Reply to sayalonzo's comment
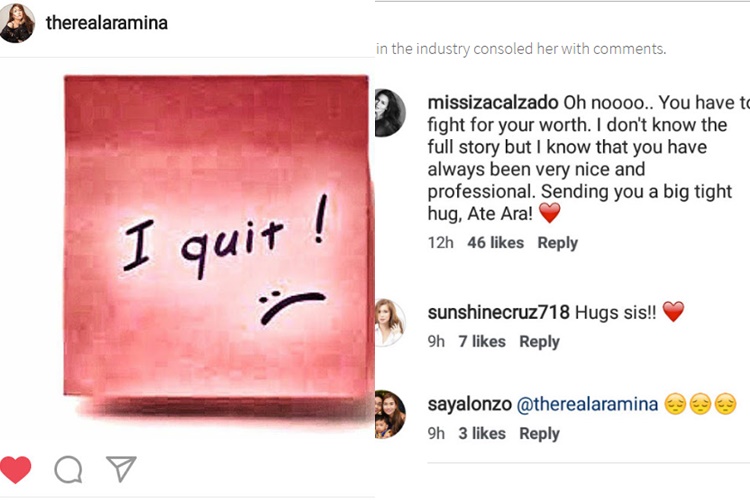 point(539,434)
